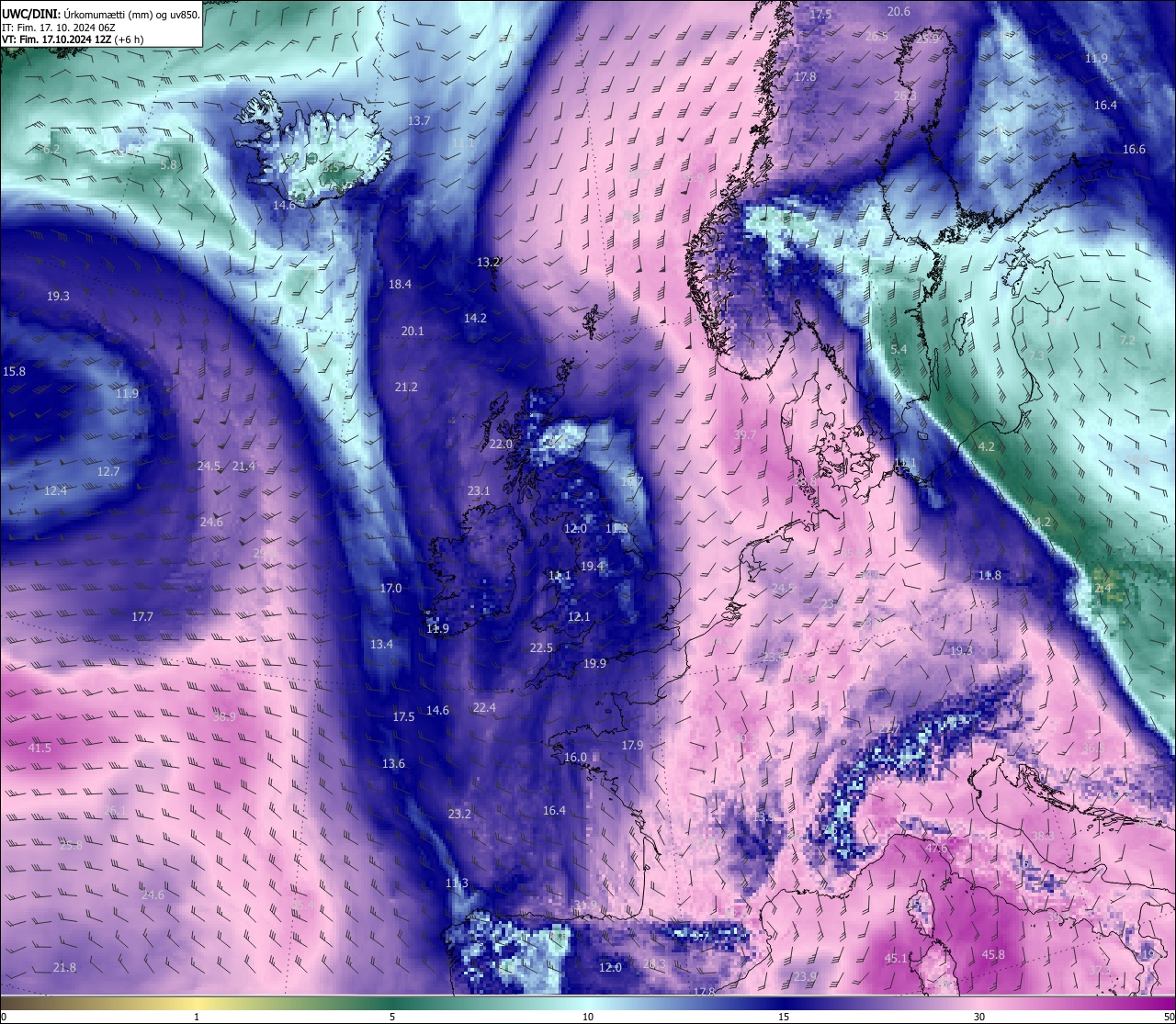Click the 22.4 value label
Screen dimensions: 1176x1024
(484, 708)
